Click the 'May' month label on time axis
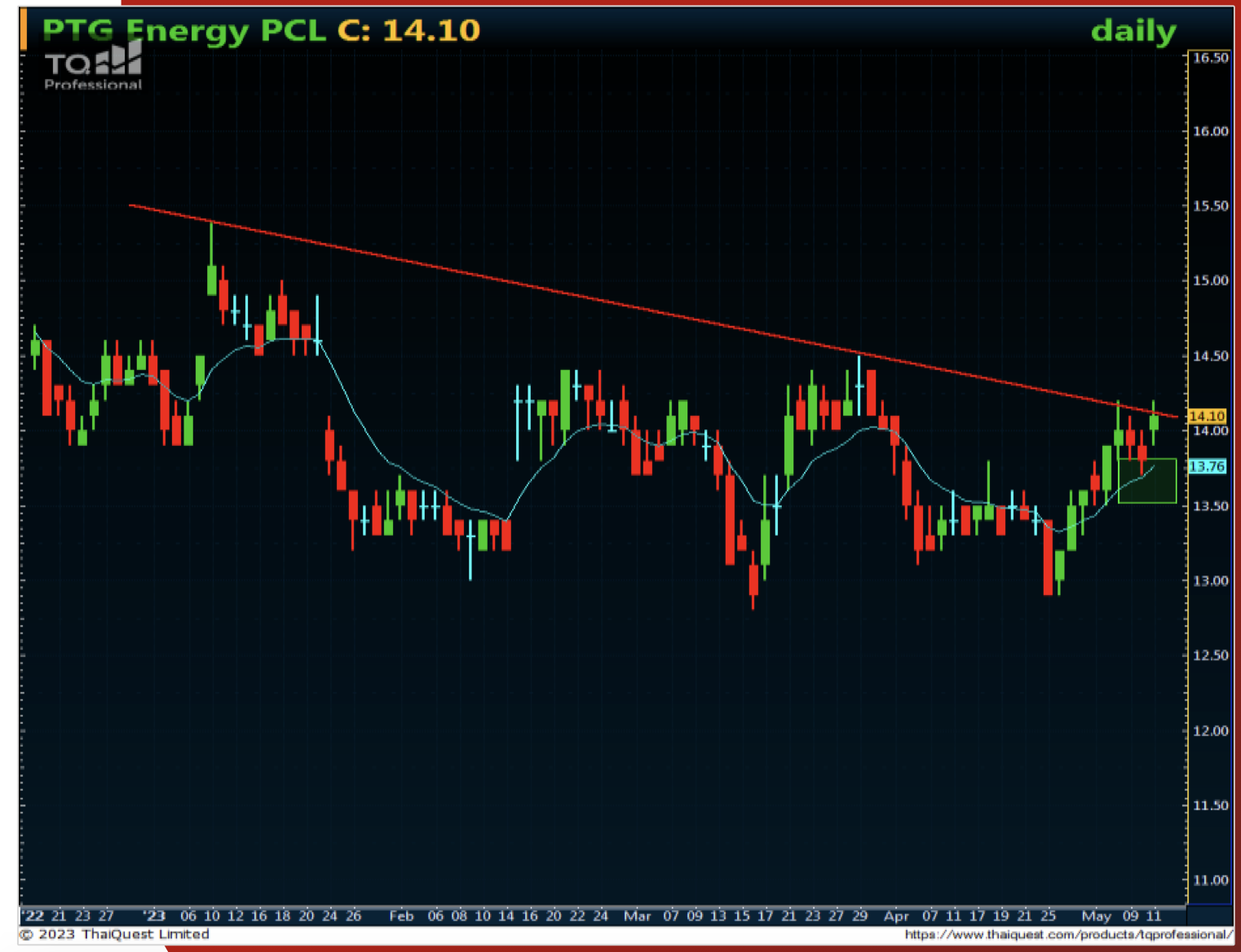 pos(1097,916)
